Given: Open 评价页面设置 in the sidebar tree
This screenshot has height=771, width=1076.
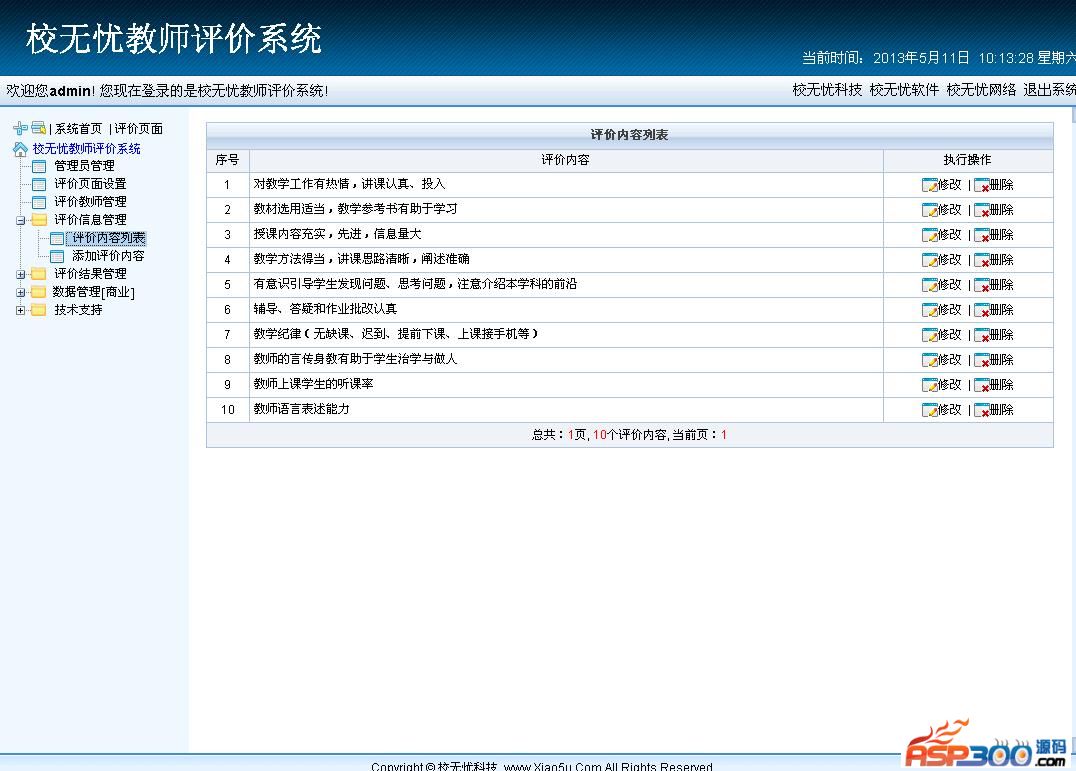Looking at the screenshot, I should tap(90, 184).
